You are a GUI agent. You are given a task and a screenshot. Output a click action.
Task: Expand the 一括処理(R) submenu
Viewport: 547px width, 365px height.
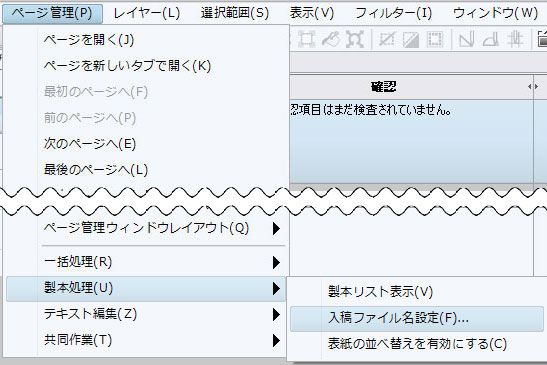[x=146, y=262]
